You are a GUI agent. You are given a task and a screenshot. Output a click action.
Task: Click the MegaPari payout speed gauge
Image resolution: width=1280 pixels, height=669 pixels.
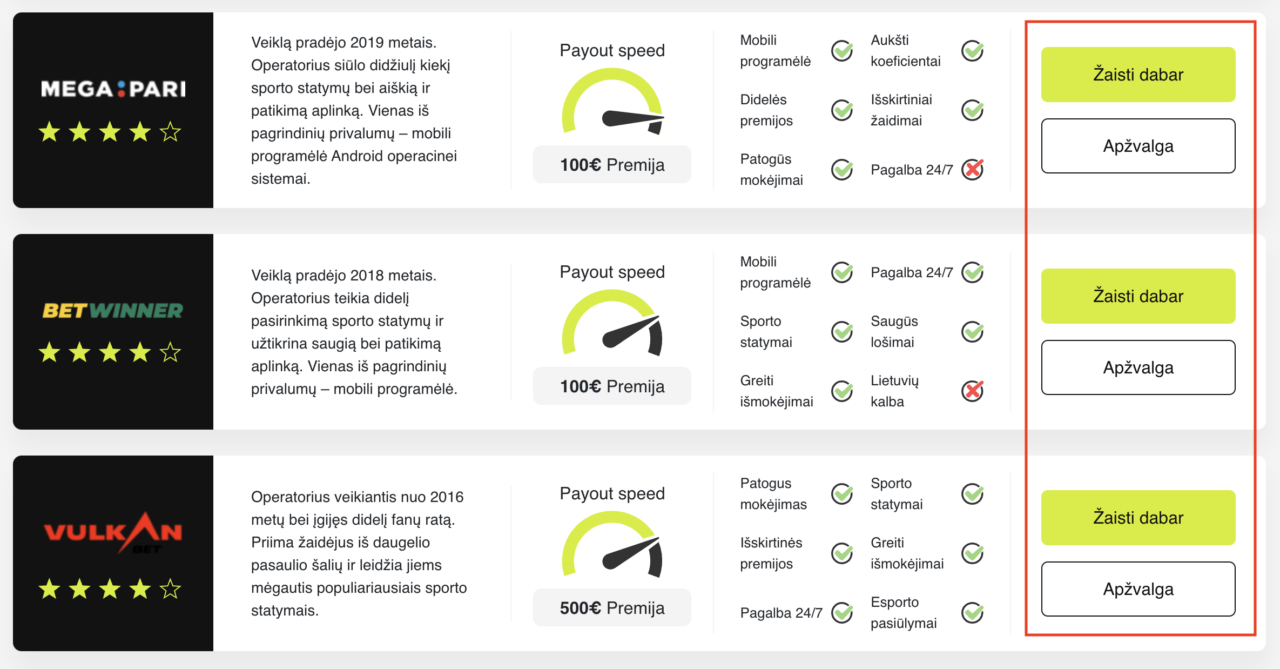pos(612,102)
